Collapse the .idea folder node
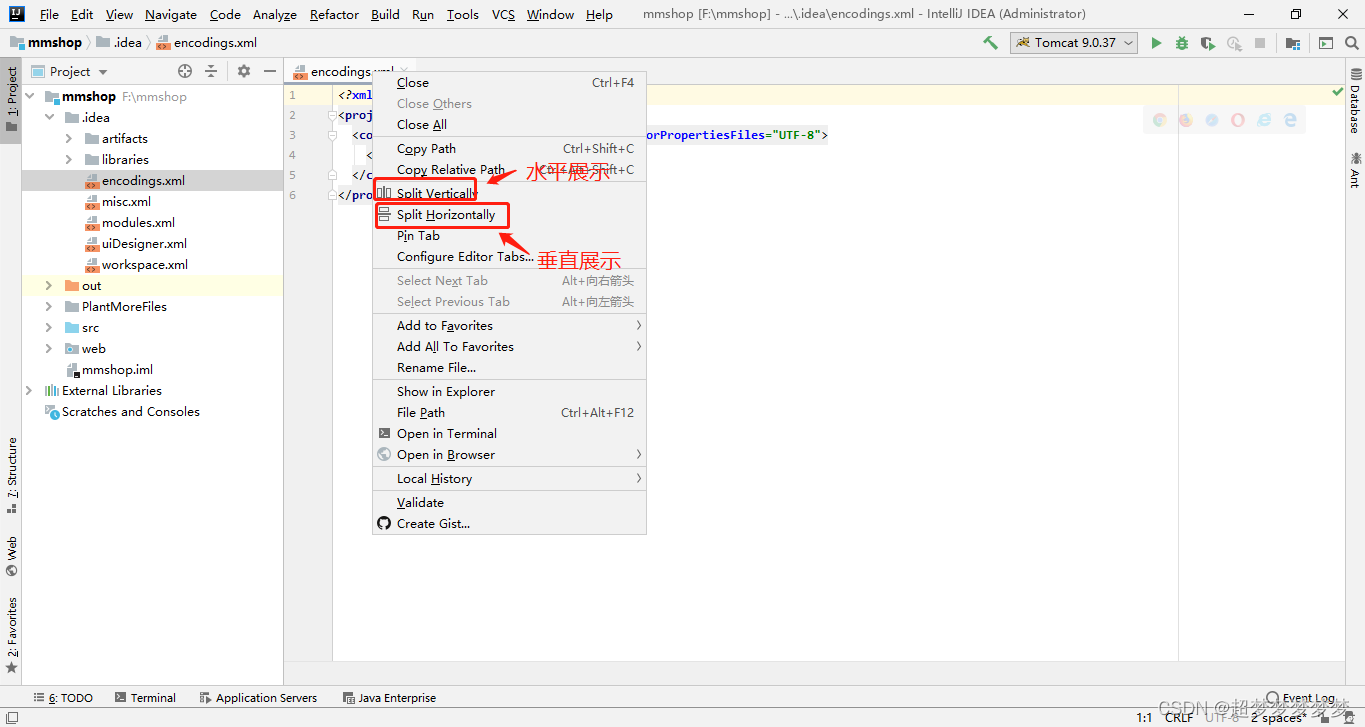 click(x=49, y=118)
